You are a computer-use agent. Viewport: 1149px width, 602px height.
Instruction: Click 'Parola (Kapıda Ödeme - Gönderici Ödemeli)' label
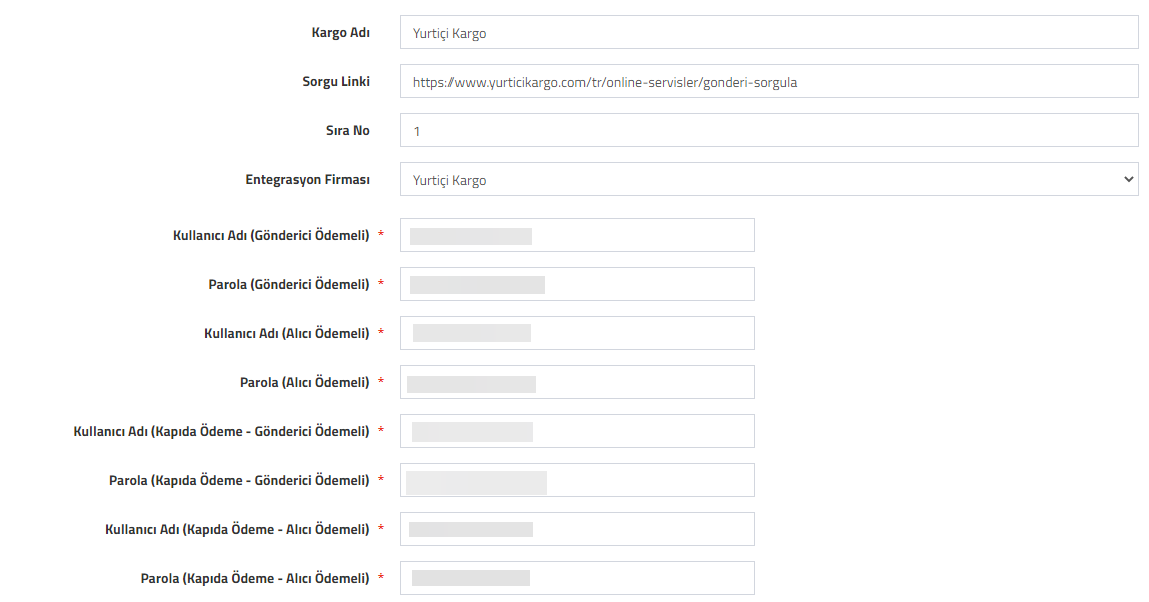239,481
